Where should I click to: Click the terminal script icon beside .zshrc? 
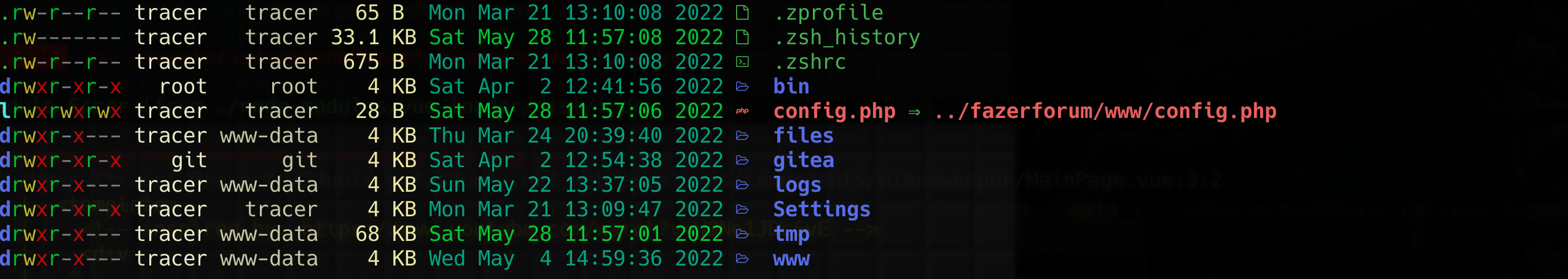tap(742, 61)
